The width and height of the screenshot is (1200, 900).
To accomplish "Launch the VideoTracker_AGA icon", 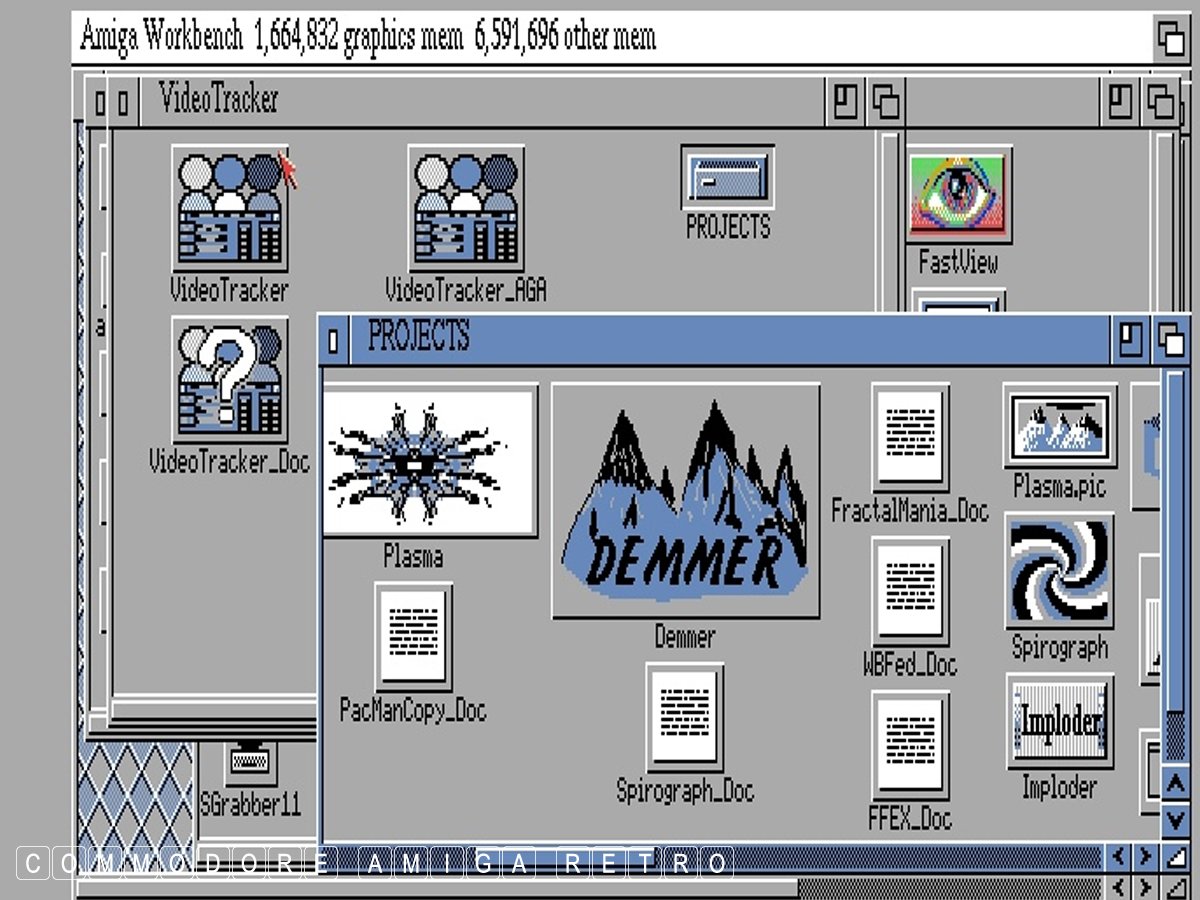I will [x=466, y=209].
